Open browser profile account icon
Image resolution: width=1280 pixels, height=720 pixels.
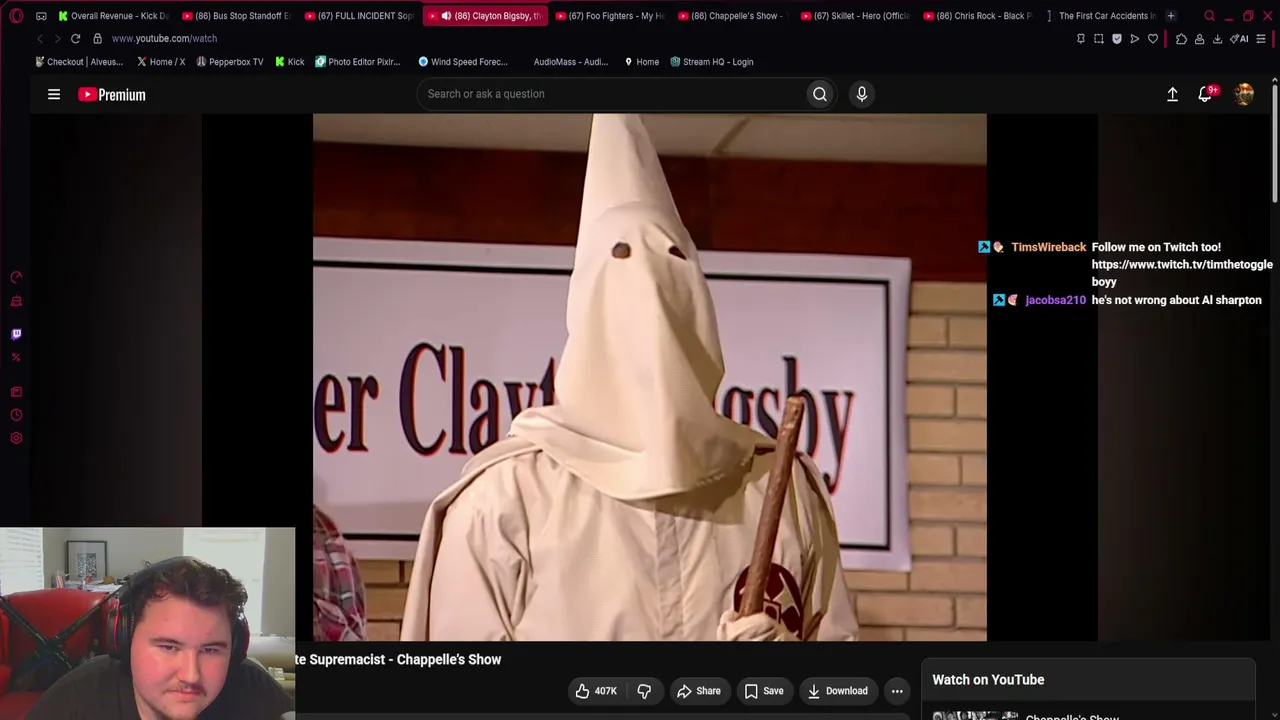point(1199,39)
